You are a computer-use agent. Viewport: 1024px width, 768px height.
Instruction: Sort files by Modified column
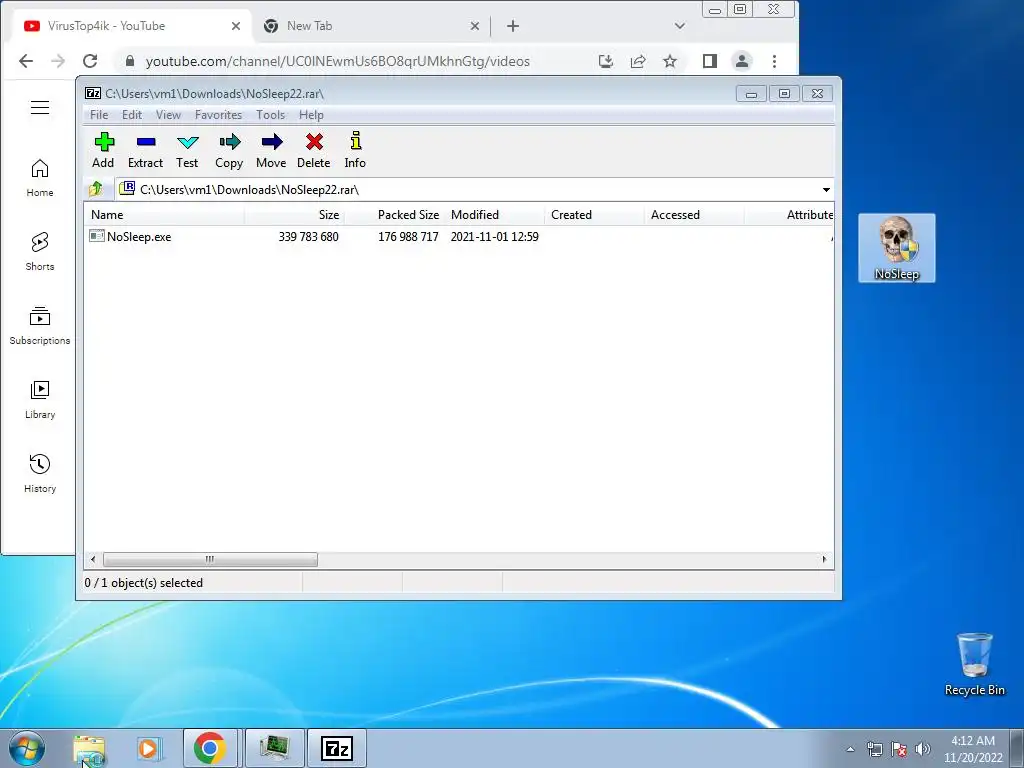point(494,215)
